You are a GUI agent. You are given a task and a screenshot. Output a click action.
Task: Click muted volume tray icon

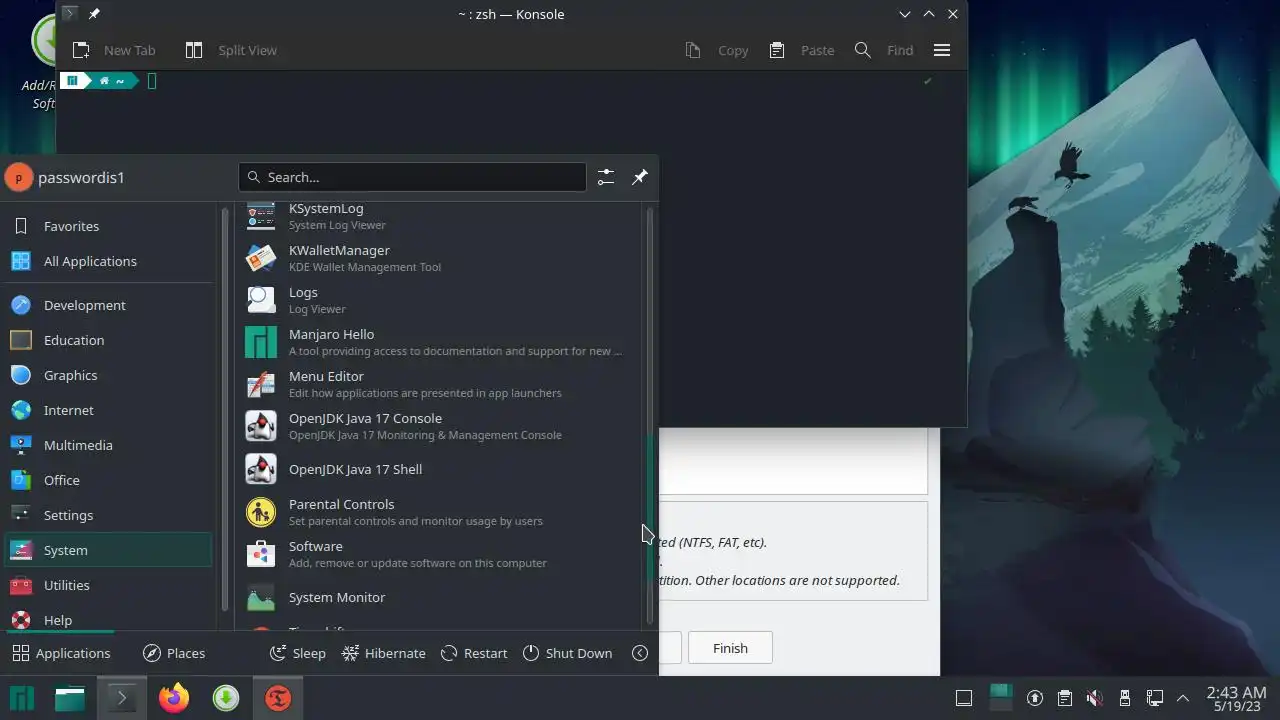pos(1095,698)
